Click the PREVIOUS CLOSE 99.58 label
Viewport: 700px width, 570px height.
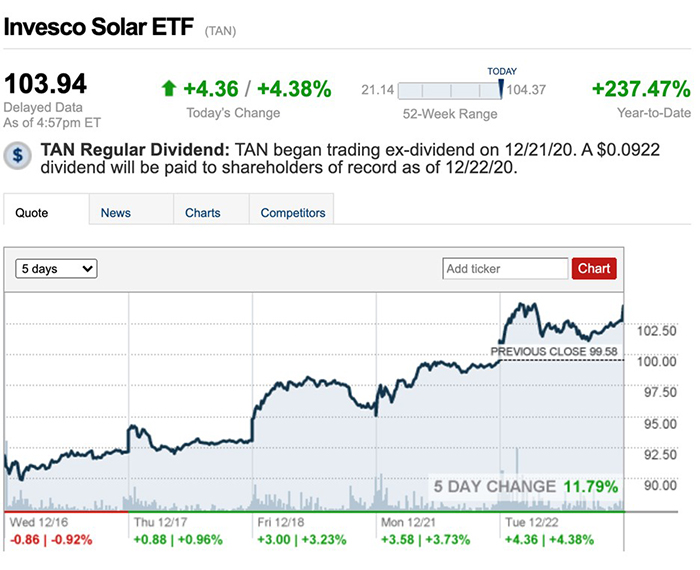coord(554,351)
